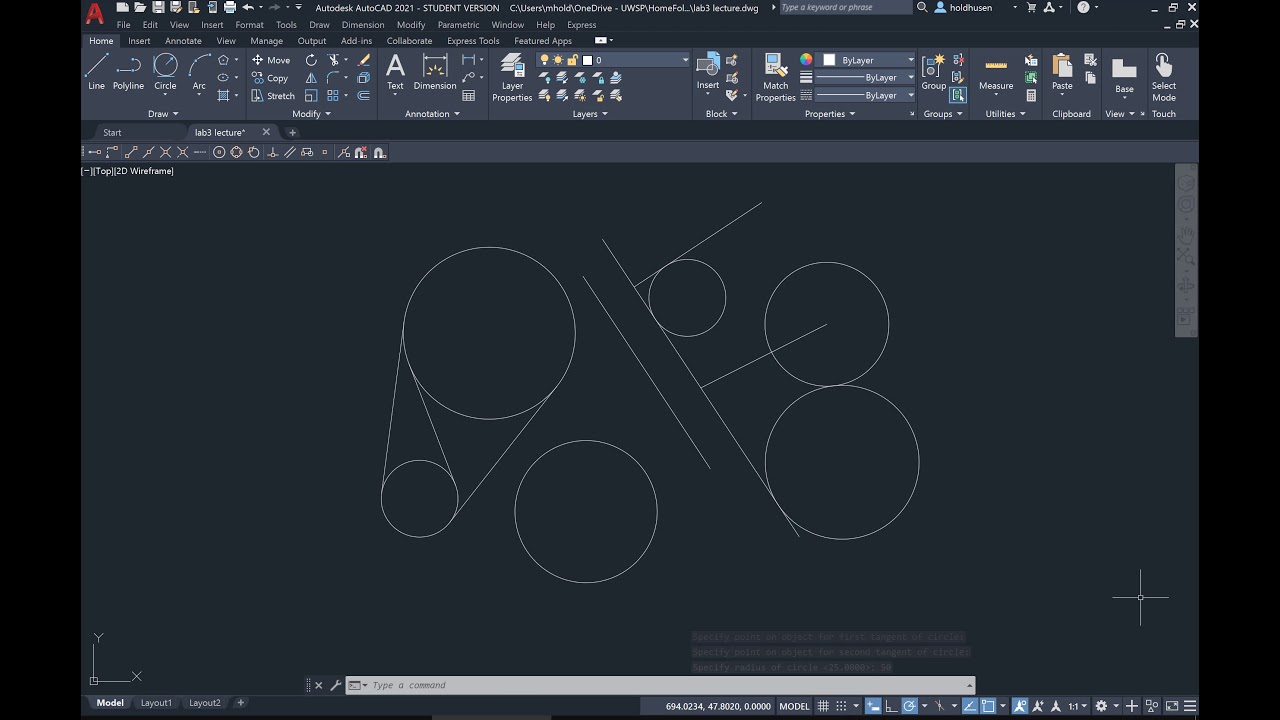Select the Arc tool
Image resolution: width=1280 pixels, height=720 pixels.
point(199,72)
